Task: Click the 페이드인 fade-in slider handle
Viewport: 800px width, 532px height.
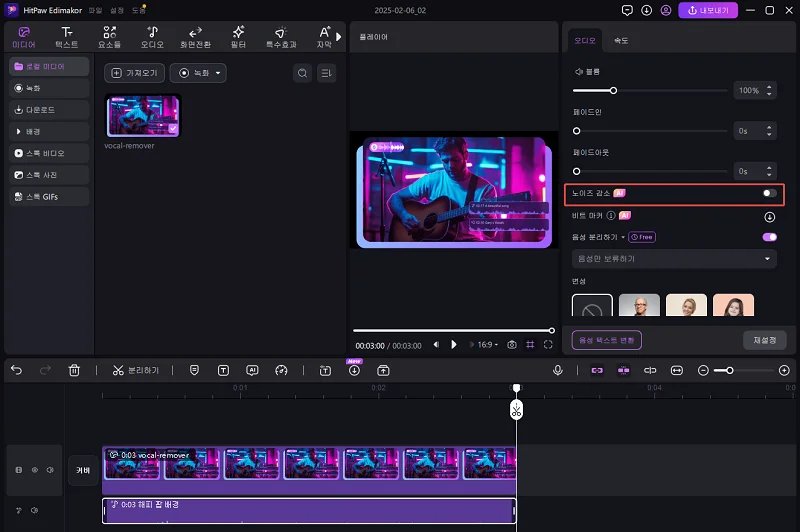Action: click(x=577, y=131)
